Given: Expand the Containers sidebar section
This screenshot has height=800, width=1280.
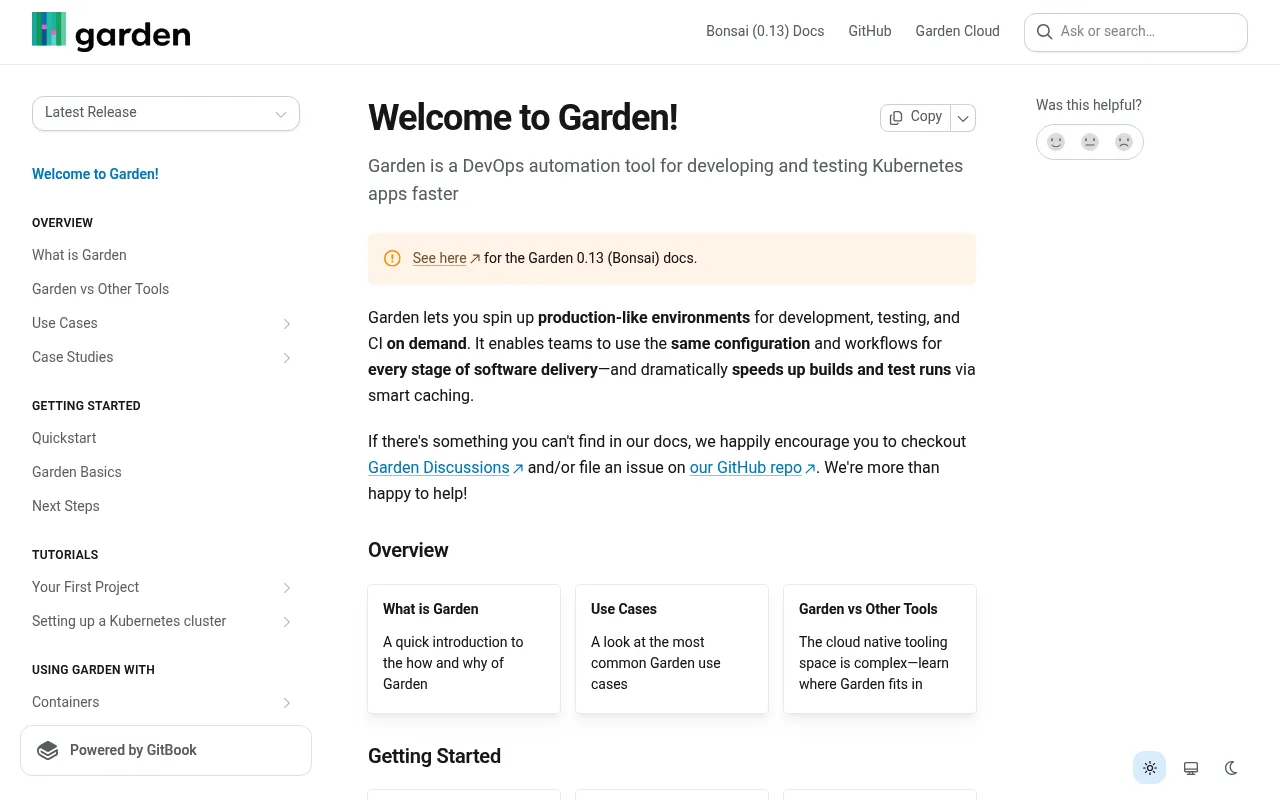Looking at the screenshot, I should pyautogui.click(x=286, y=703).
